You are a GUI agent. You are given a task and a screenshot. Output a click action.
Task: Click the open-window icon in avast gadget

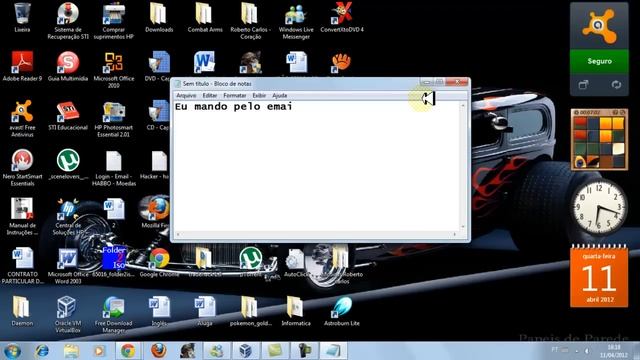584,84
